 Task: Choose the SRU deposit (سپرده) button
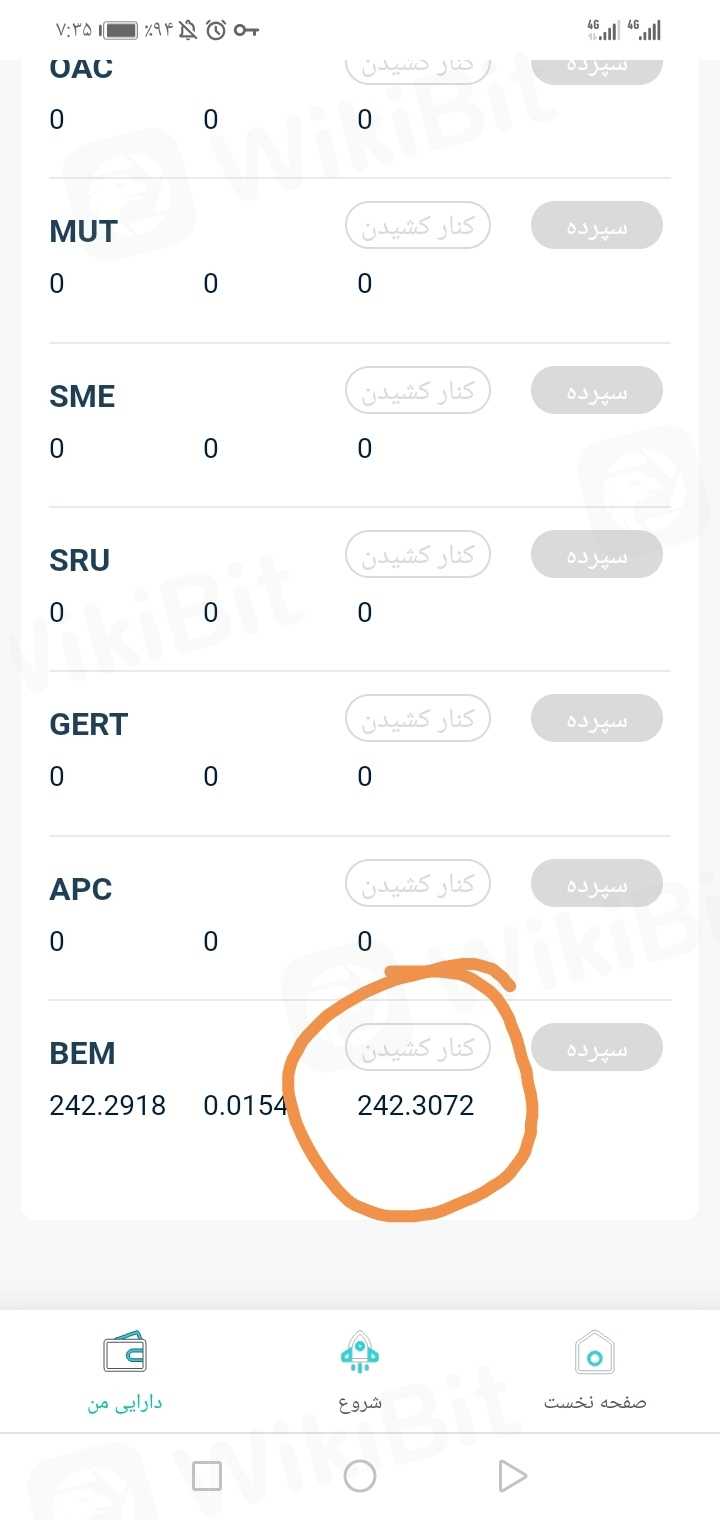(597, 555)
